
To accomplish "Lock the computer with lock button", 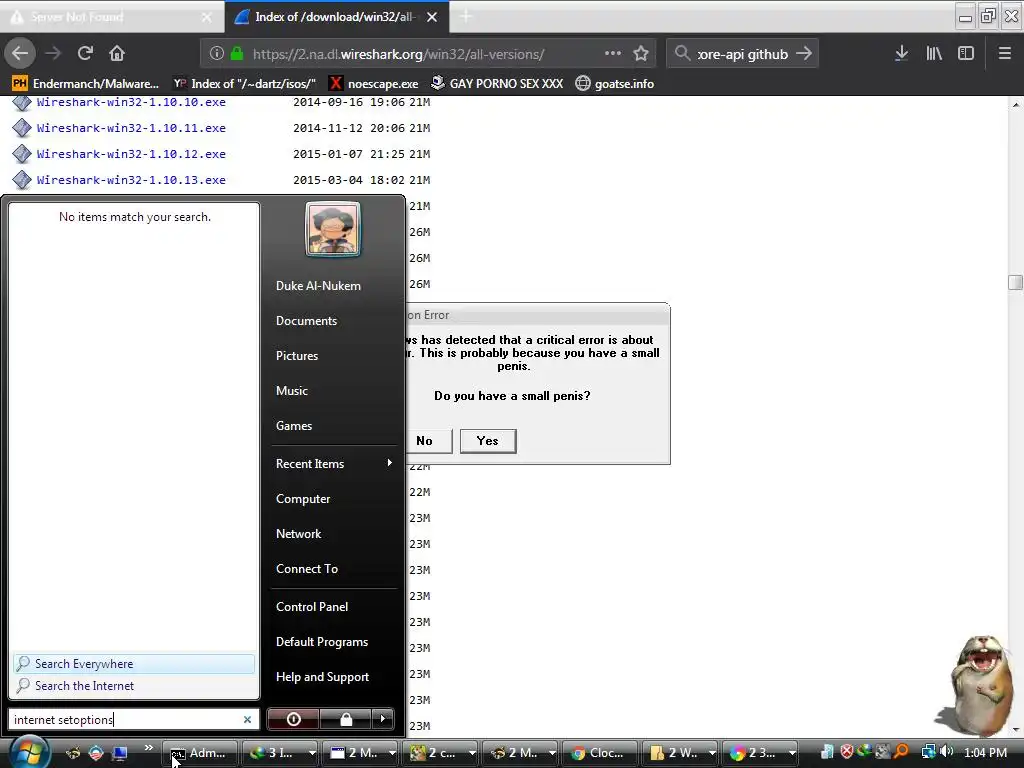I will [346, 719].
